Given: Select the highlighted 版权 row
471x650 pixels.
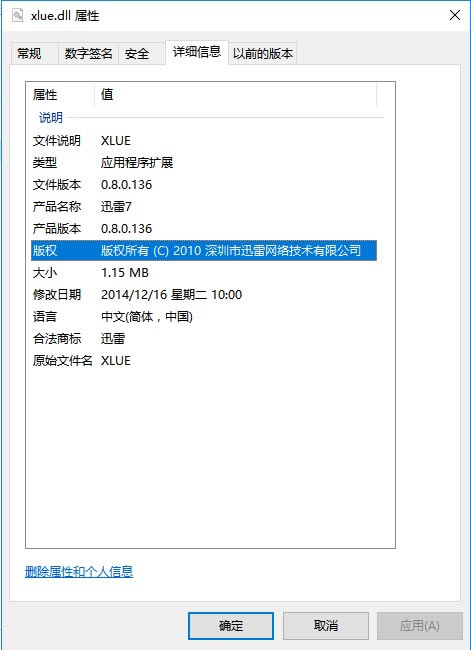Looking at the screenshot, I should 204,250.
